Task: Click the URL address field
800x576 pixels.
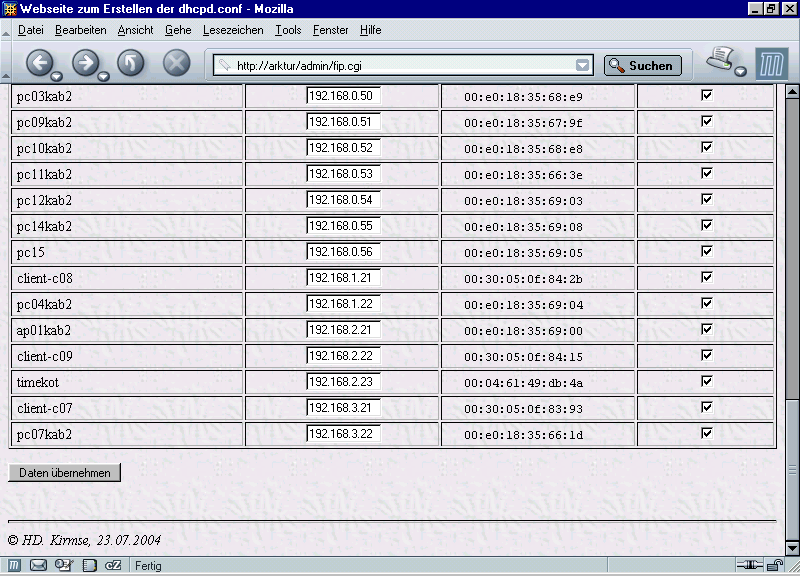Action: (x=403, y=65)
